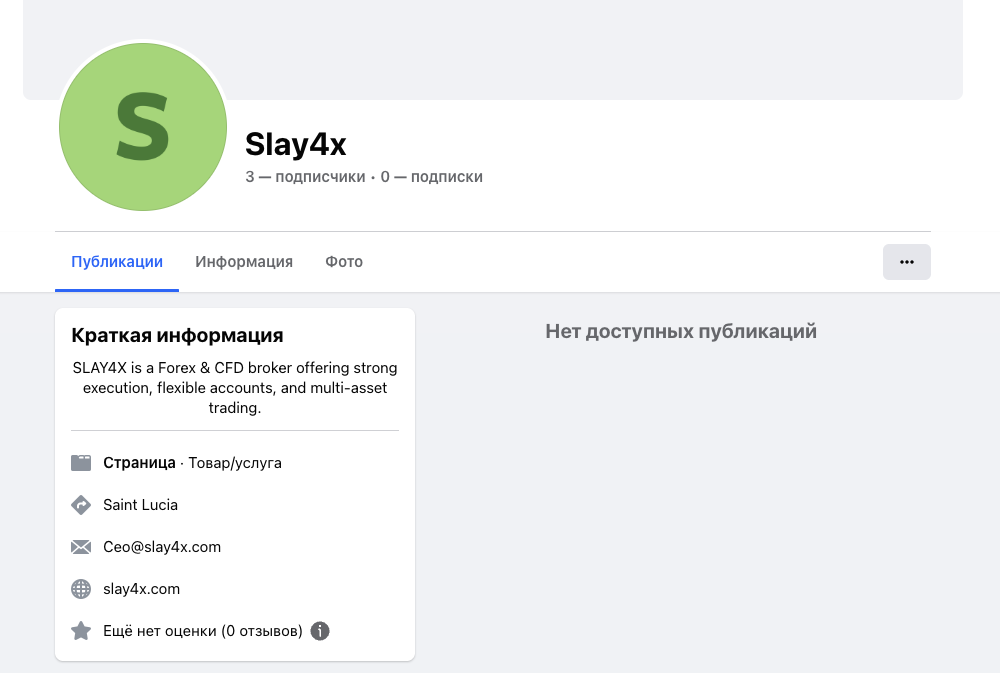1000x673 pixels.
Task: Click the 0 — подписки following link
Action: click(x=432, y=177)
